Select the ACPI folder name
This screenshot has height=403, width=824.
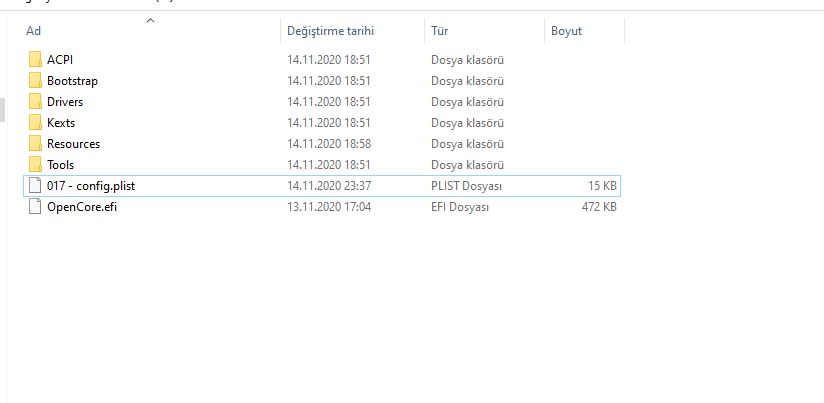tap(60, 60)
